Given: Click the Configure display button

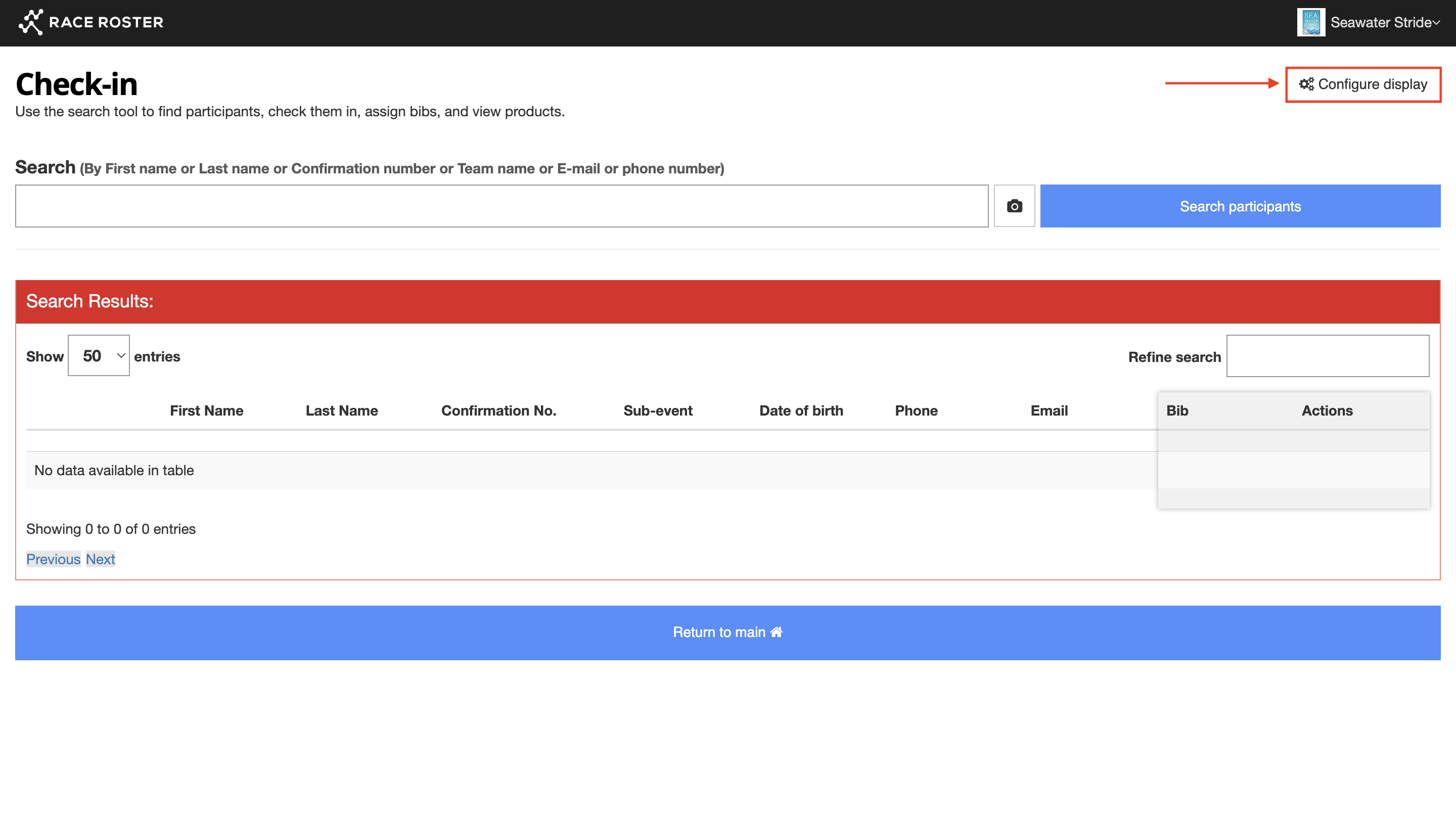Looking at the screenshot, I should [x=1363, y=85].
